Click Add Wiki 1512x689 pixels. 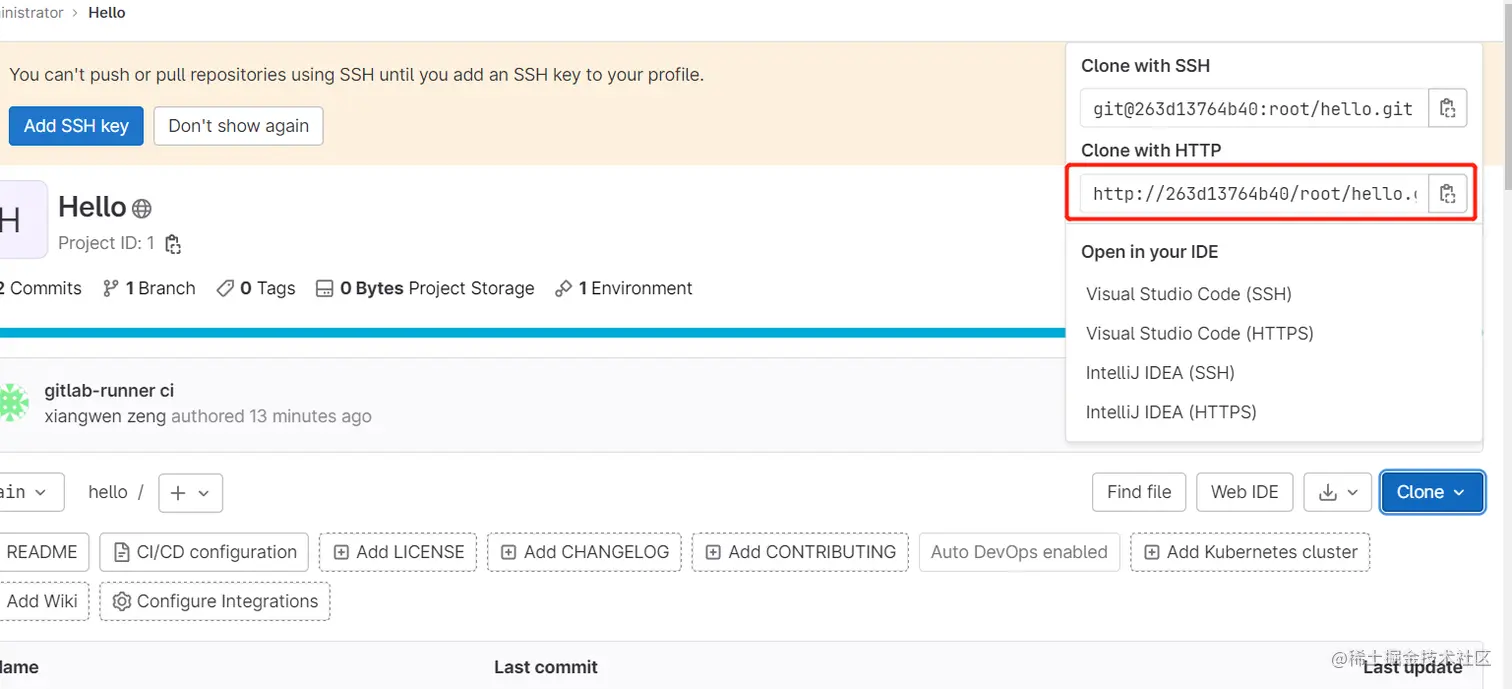42,601
